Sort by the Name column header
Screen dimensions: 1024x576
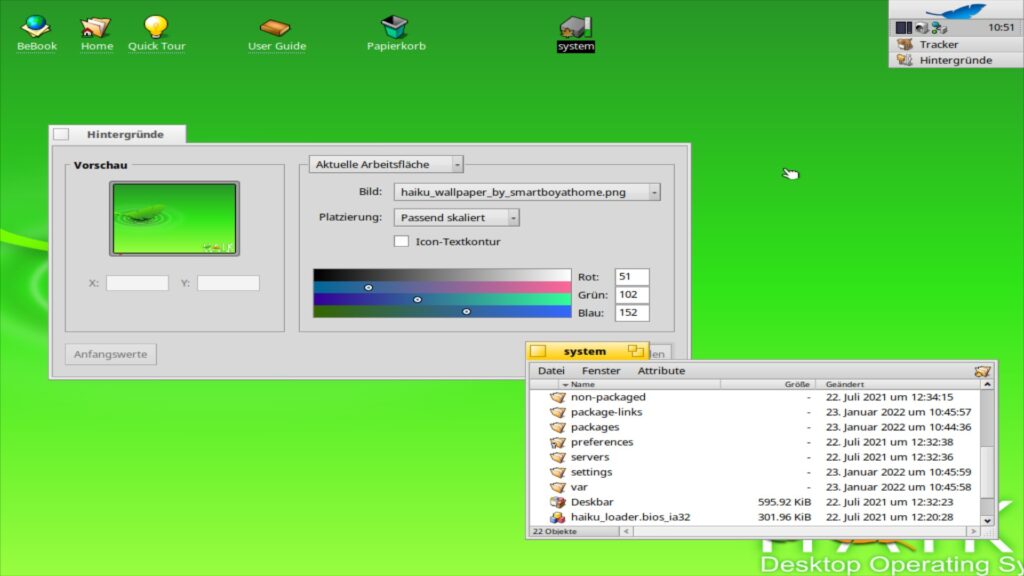(x=639, y=385)
